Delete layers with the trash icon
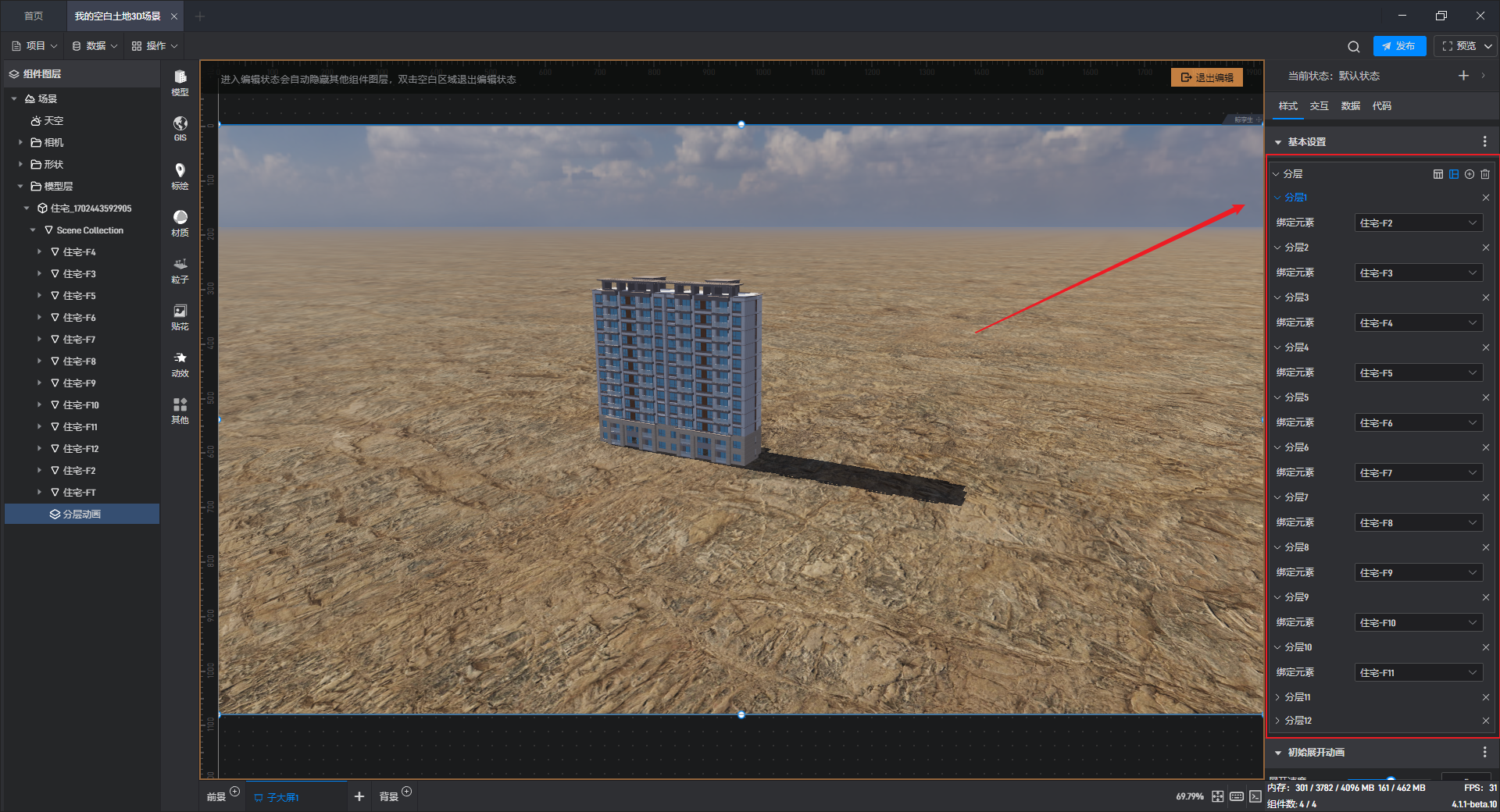1500x812 pixels. [x=1485, y=174]
